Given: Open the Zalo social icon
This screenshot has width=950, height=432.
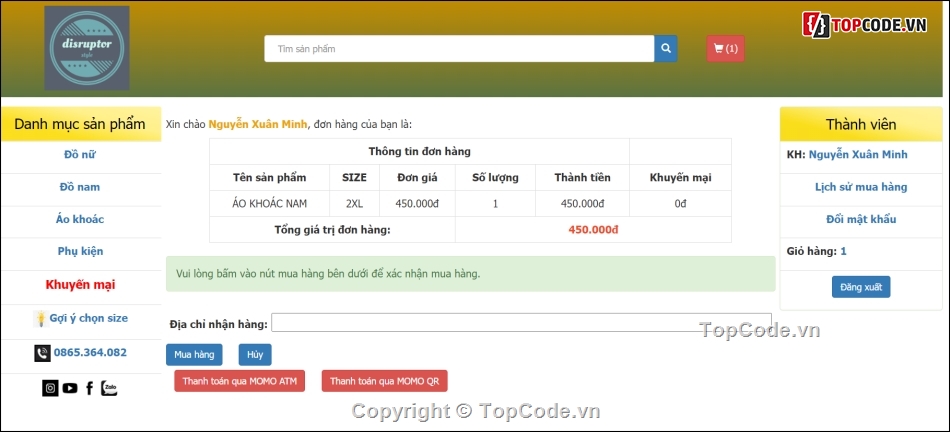Looking at the screenshot, I should (x=109, y=388).
